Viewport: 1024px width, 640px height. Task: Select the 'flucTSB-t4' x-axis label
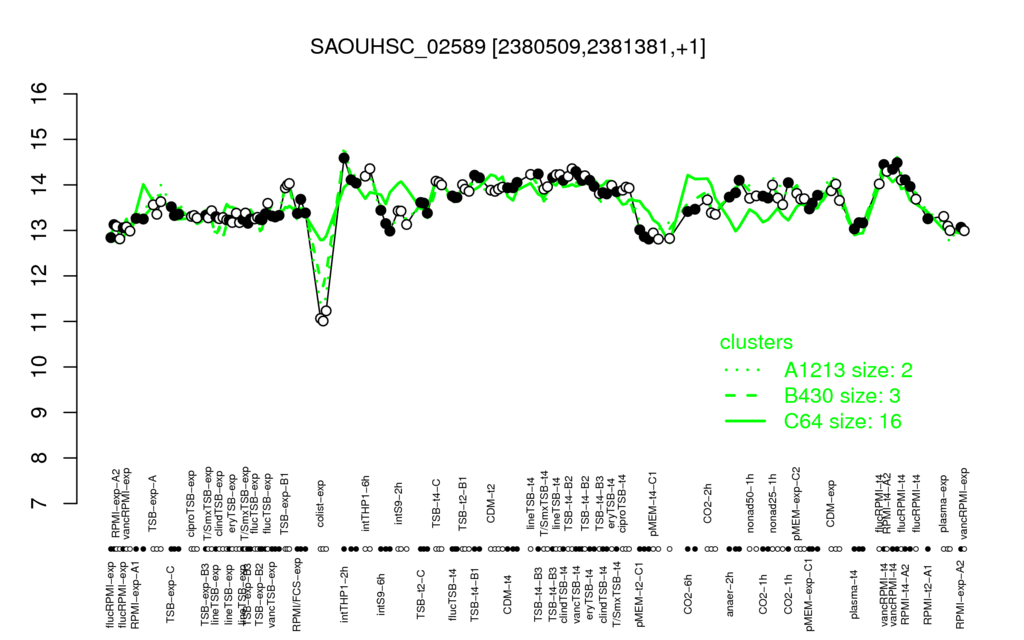(452, 594)
